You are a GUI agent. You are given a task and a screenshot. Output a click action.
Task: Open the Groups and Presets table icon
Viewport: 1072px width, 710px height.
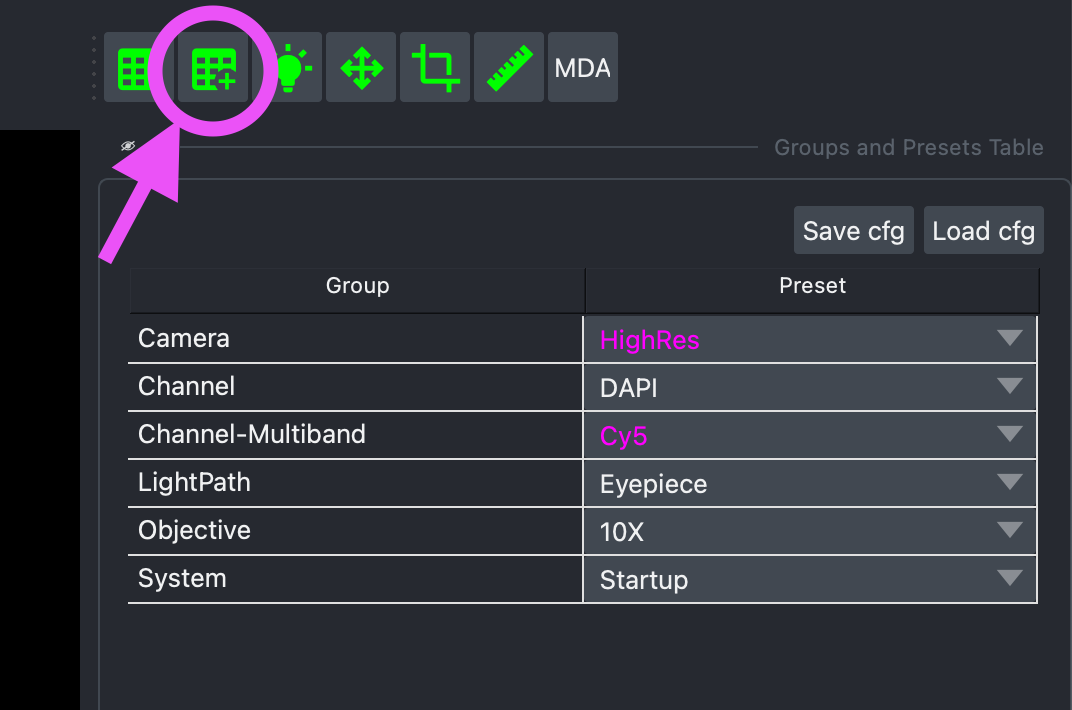(x=213, y=68)
